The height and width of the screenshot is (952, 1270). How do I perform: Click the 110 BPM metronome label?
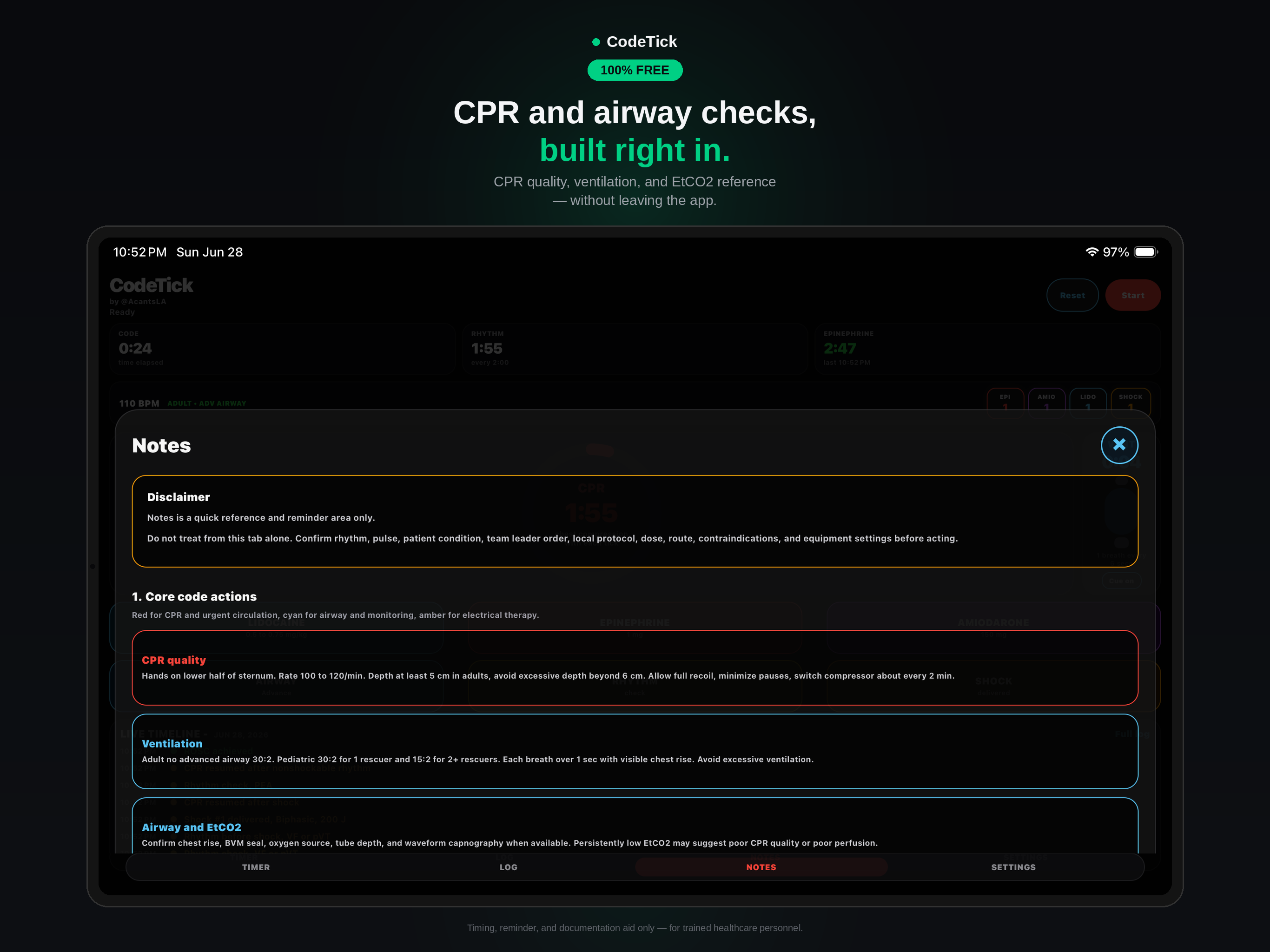pos(139,403)
